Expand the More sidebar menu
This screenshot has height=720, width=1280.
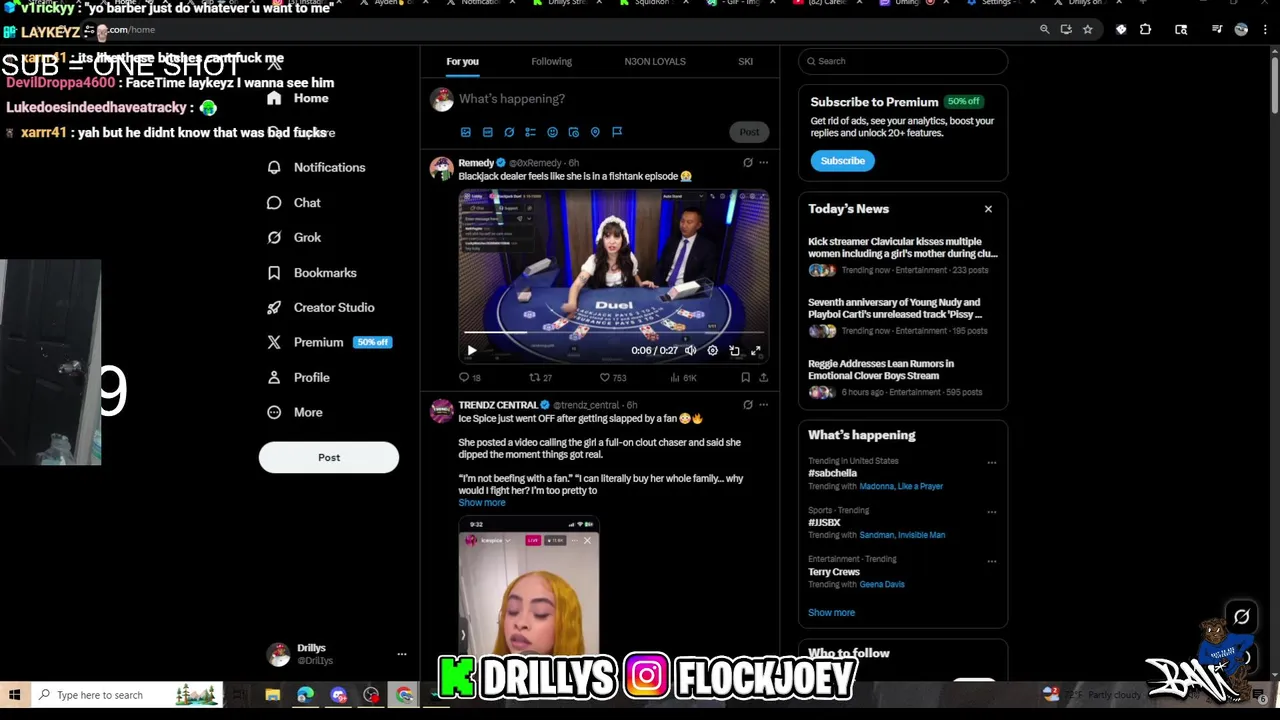click(295, 412)
